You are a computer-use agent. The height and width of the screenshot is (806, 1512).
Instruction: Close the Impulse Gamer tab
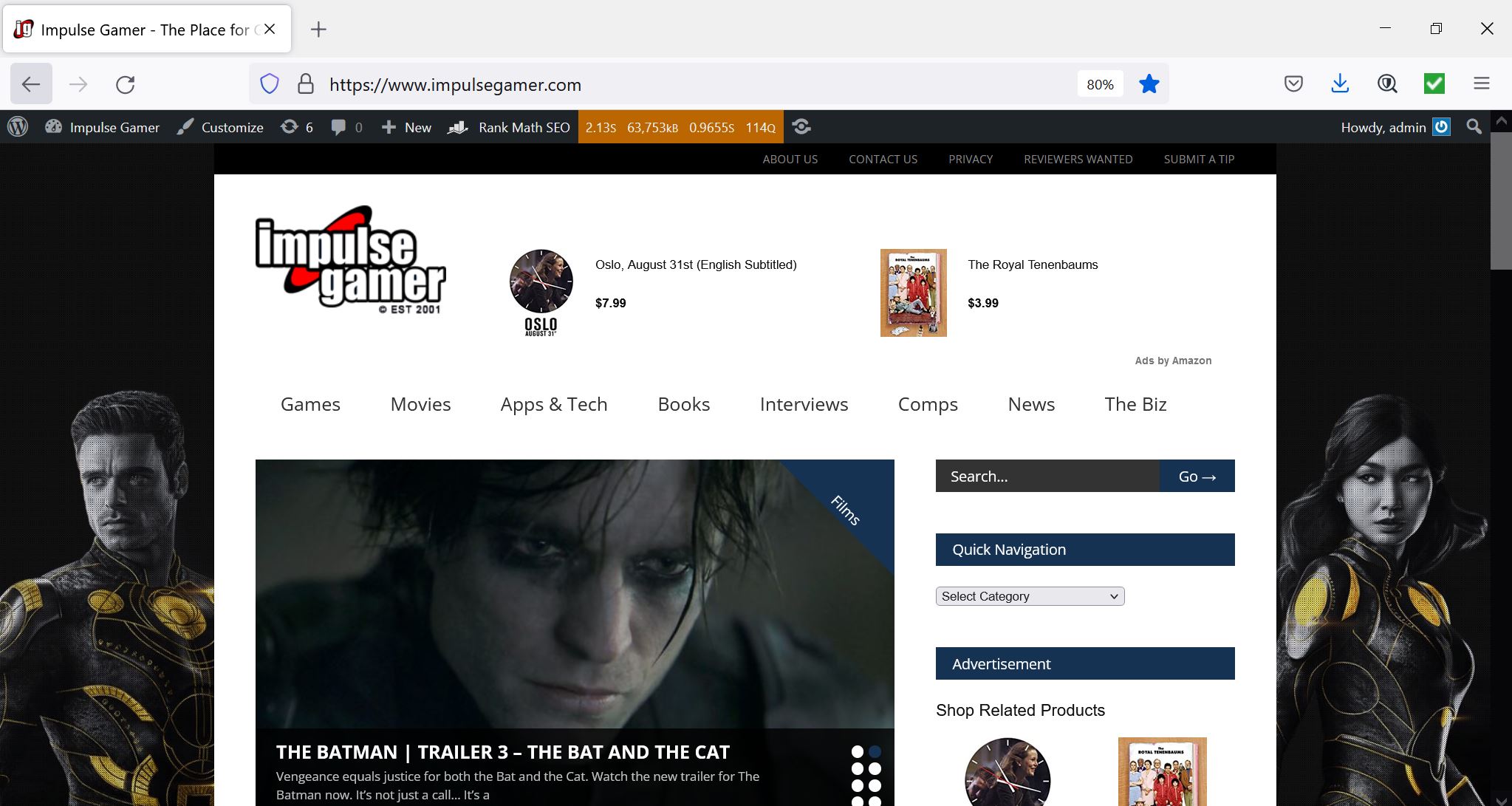point(270,29)
